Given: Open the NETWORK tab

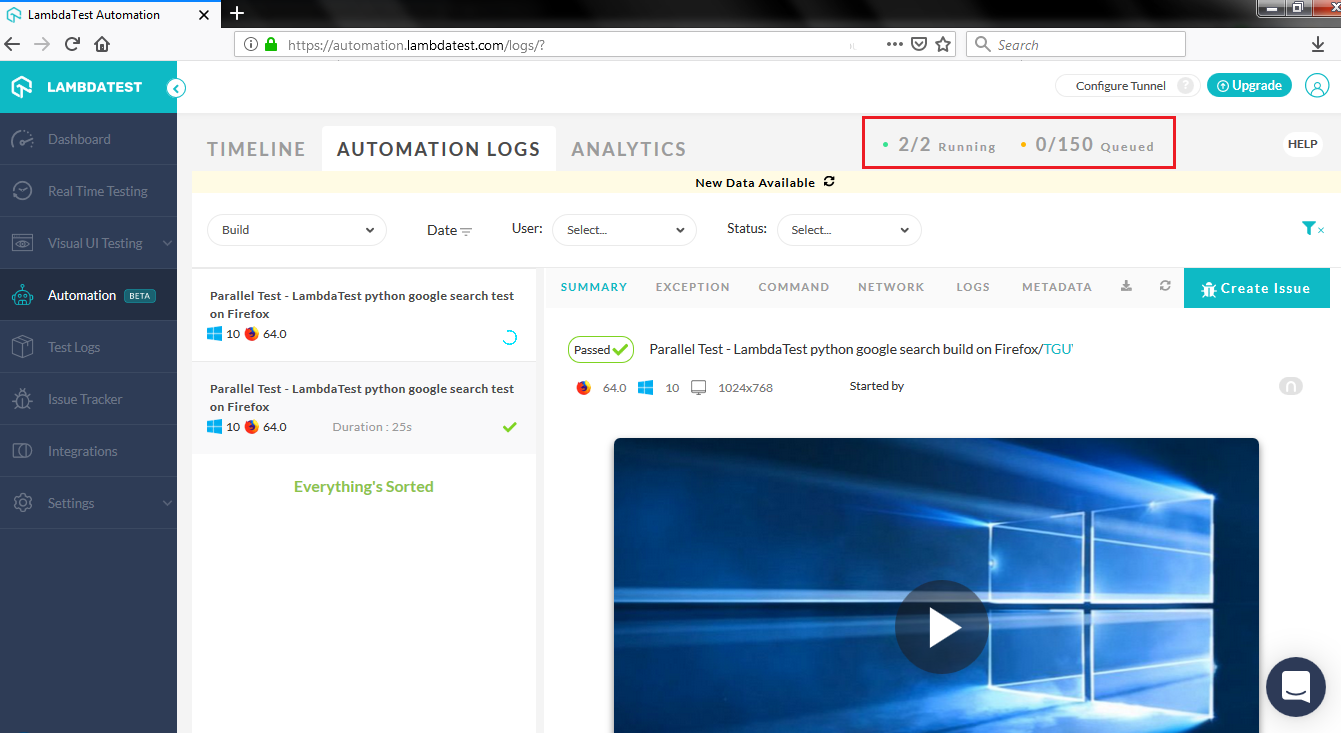Looking at the screenshot, I should click(891, 287).
